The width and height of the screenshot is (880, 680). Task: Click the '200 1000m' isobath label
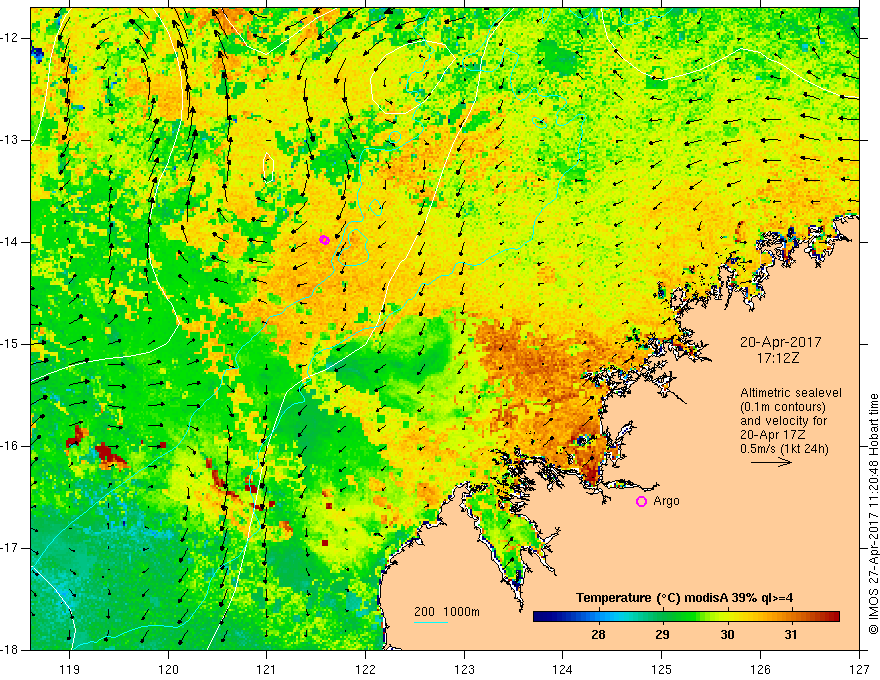pyautogui.click(x=447, y=612)
